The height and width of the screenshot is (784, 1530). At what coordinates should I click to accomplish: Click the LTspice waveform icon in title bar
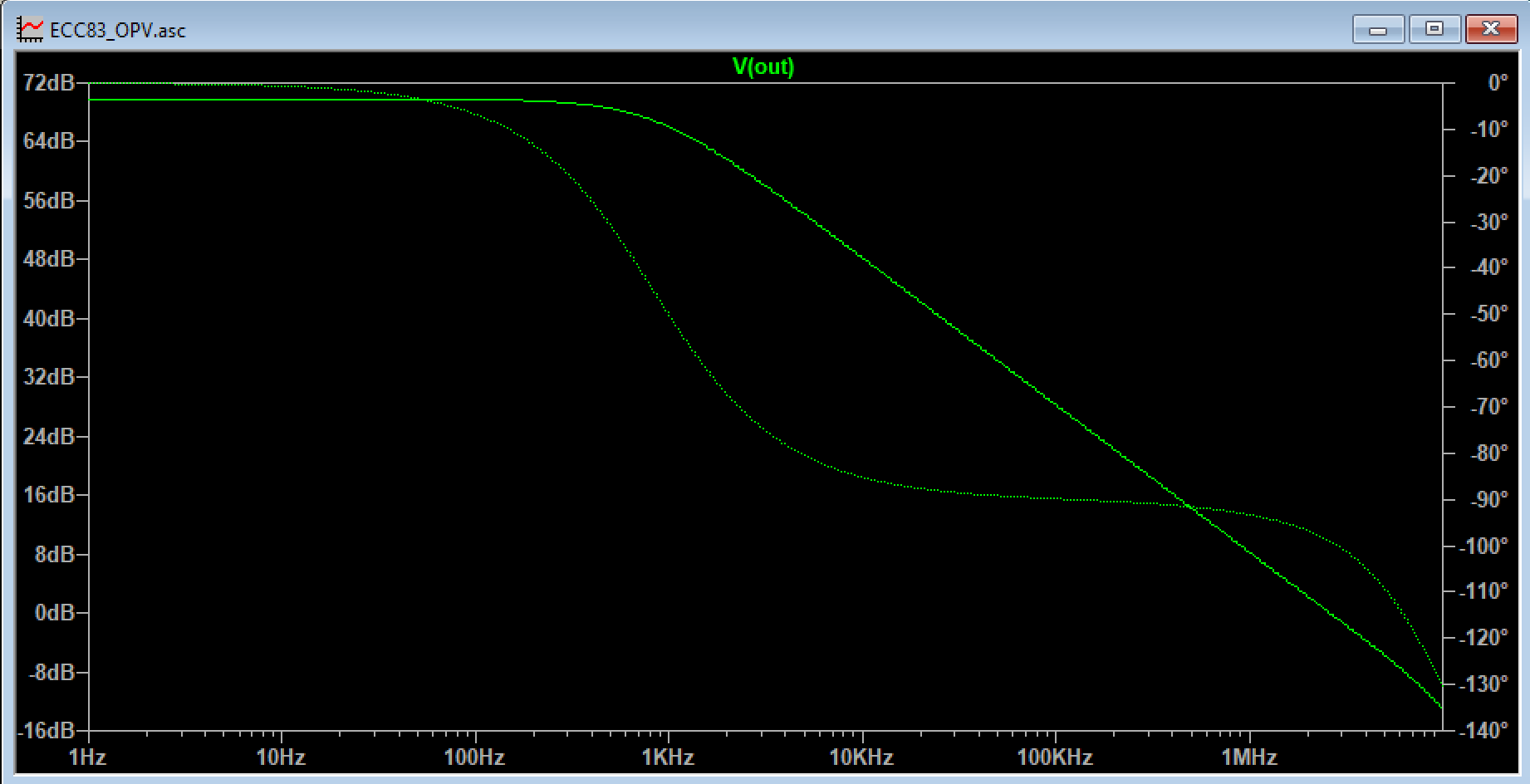point(31,30)
